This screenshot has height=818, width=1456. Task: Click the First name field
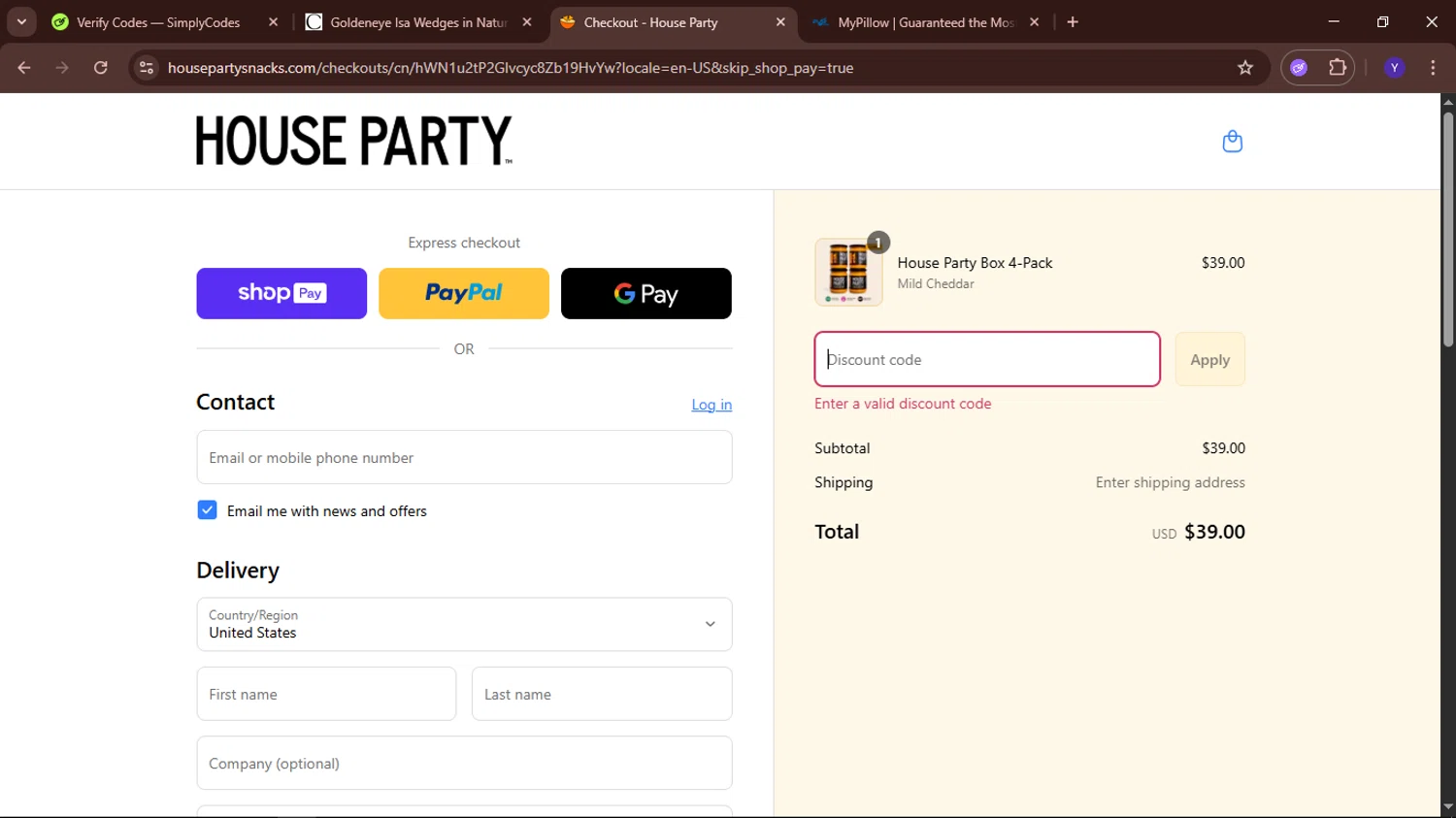pos(326,694)
